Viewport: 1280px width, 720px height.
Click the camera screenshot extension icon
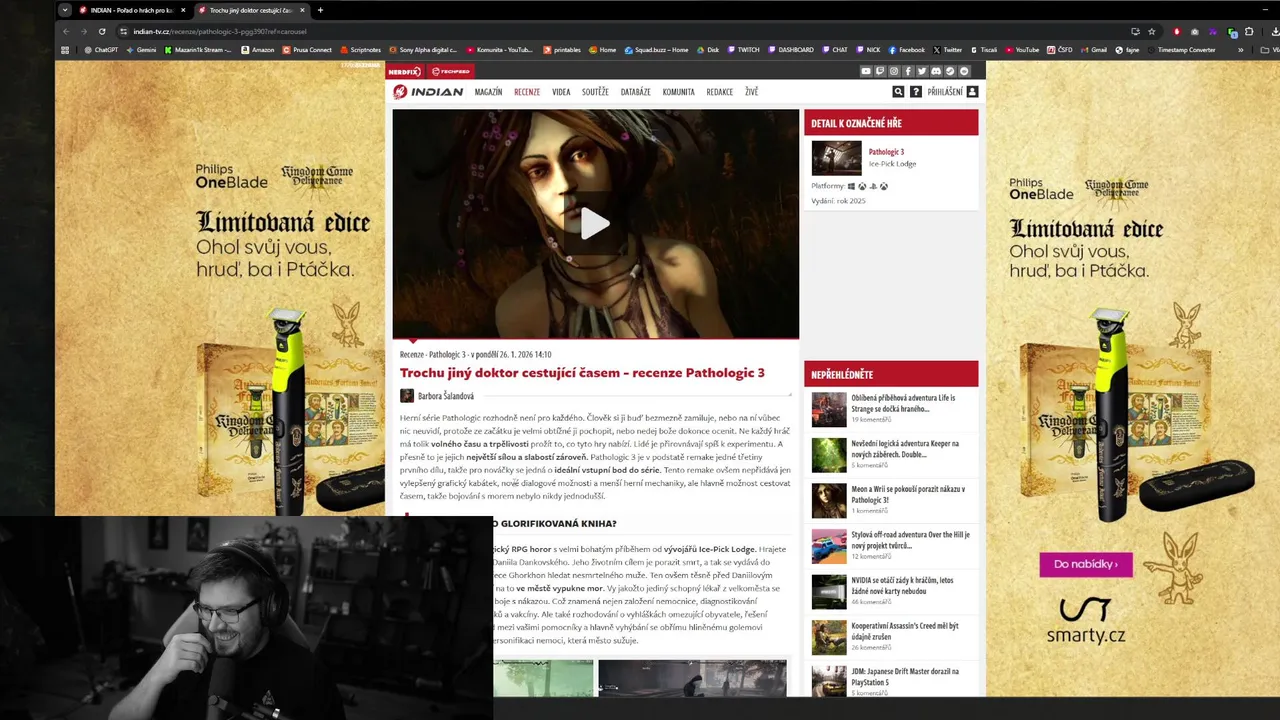[1195, 31]
